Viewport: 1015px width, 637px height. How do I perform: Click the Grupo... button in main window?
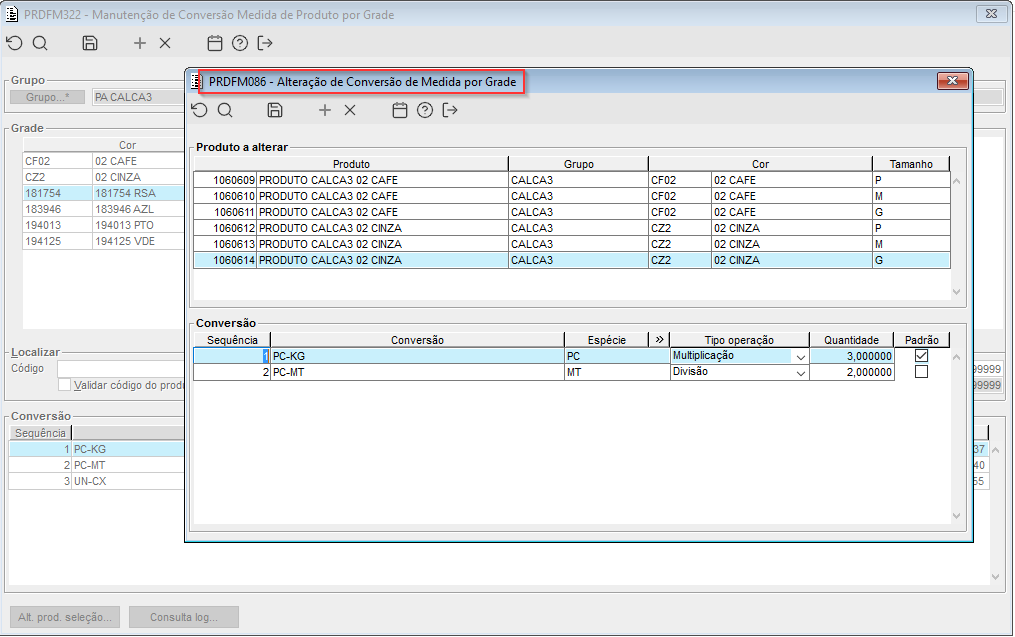pyautogui.click(x=47, y=97)
